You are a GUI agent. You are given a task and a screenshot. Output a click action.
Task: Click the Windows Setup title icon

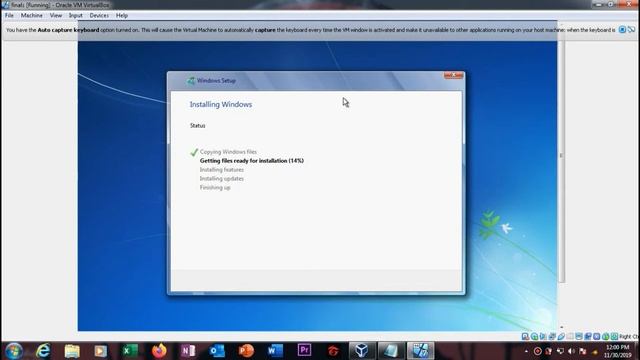[191, 81]
